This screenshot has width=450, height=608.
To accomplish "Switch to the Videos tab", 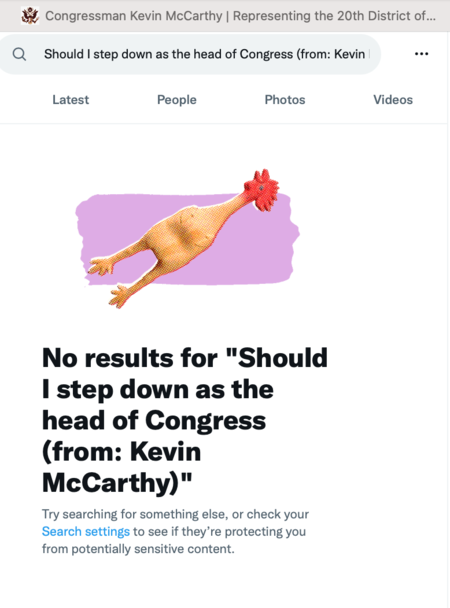I will (x=393, y=100).
